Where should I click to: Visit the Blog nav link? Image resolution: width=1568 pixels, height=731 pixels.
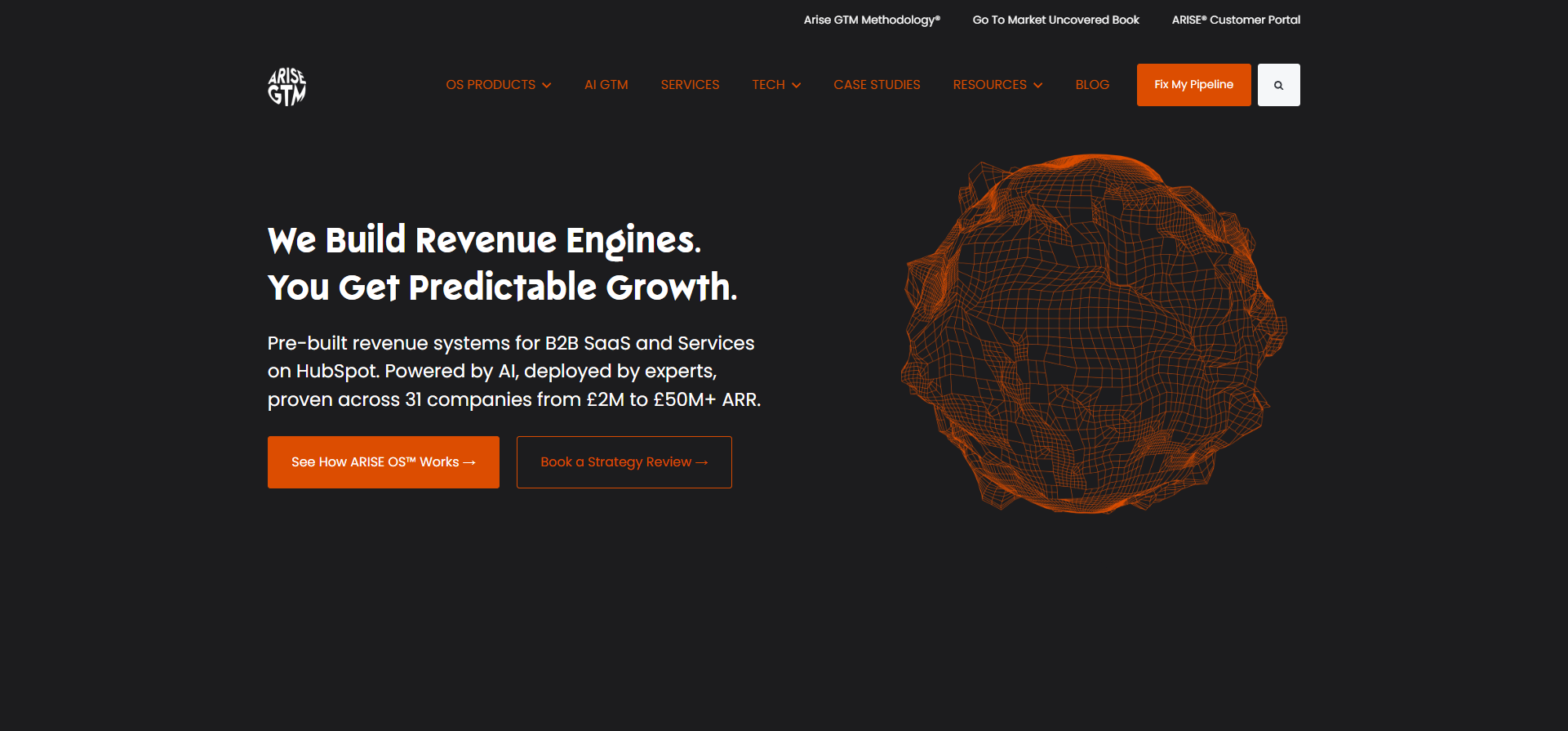click(x=1092, y=85)
